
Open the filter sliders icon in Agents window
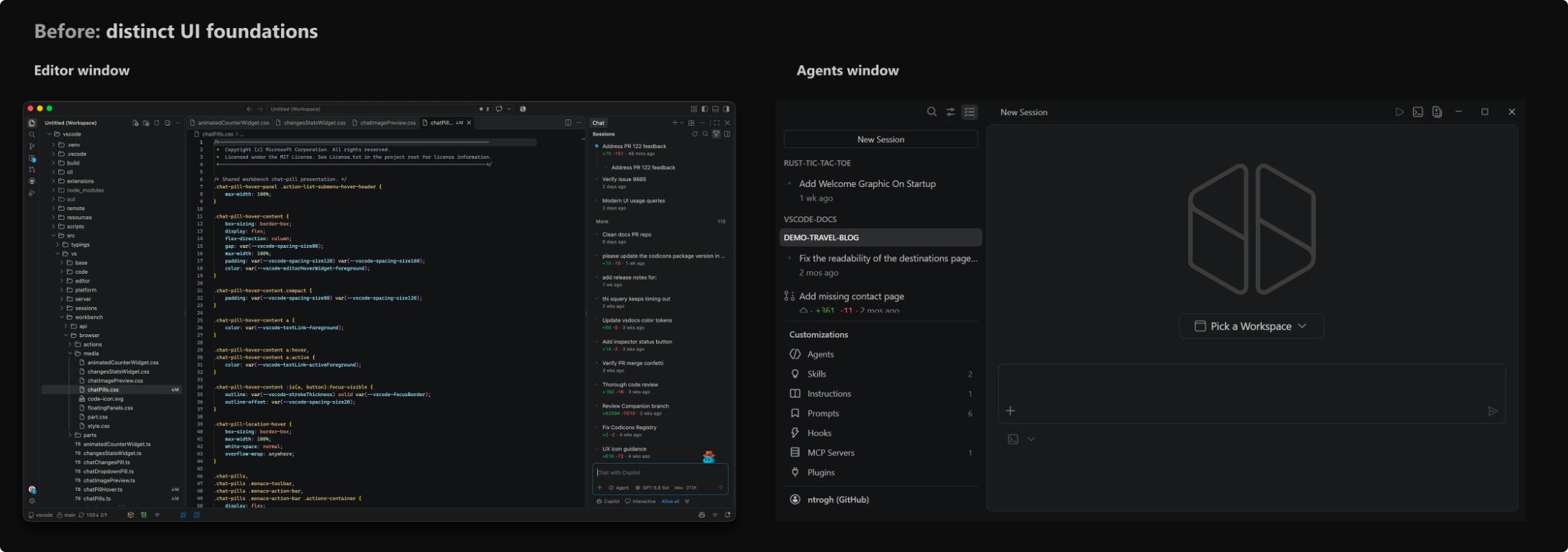951,111
